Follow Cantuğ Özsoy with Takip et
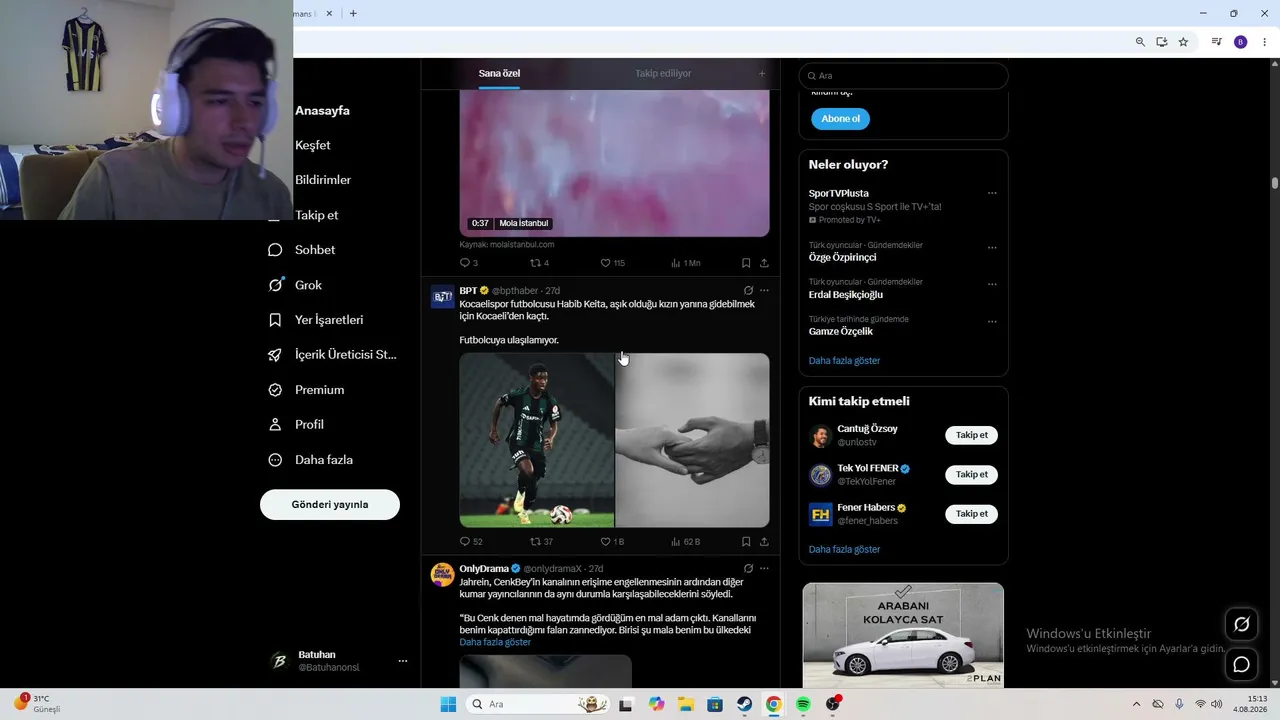 pos(971,435)
